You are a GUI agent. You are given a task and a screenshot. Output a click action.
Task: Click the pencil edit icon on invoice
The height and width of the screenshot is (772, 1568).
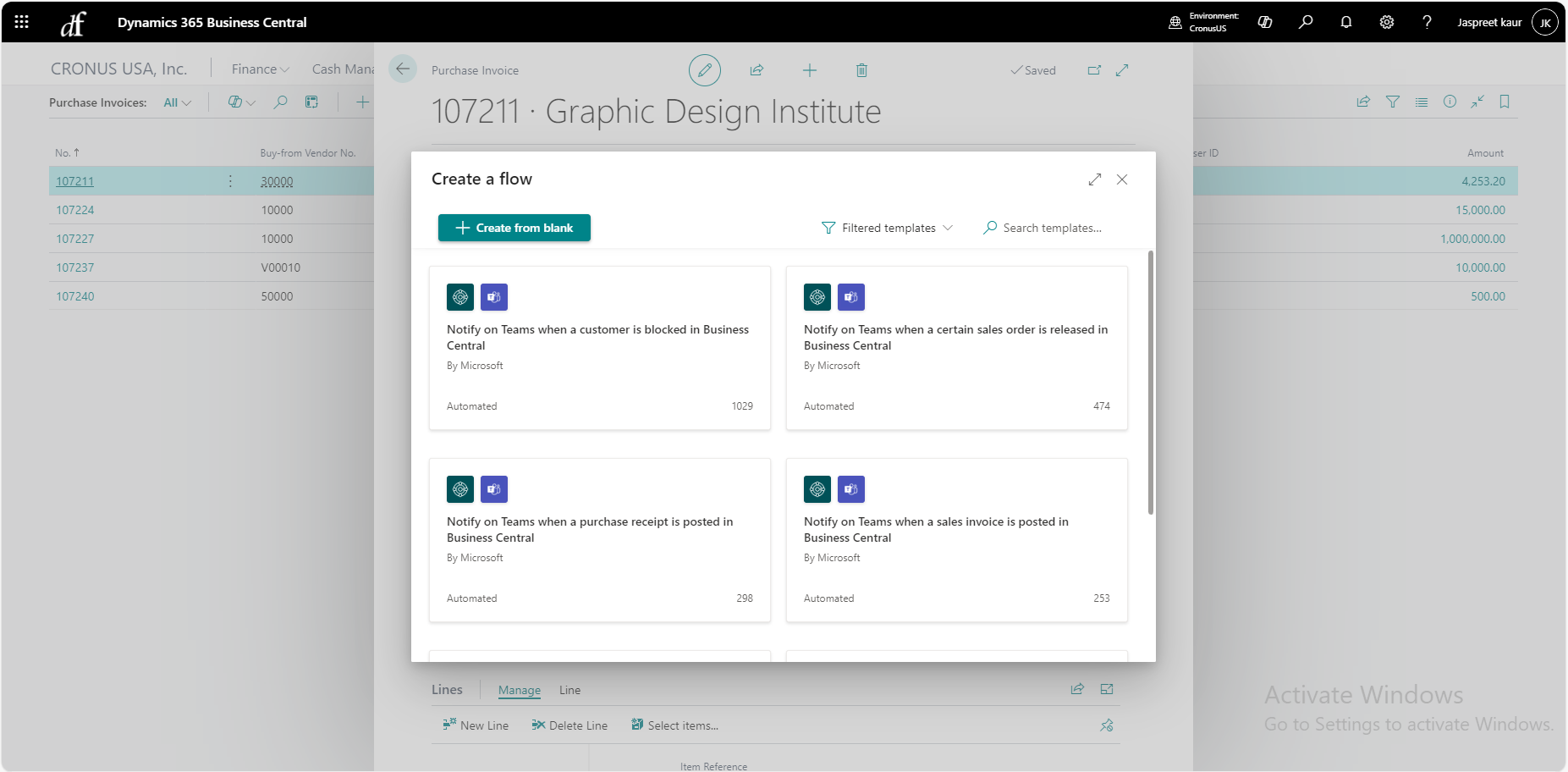coord(704,70)
